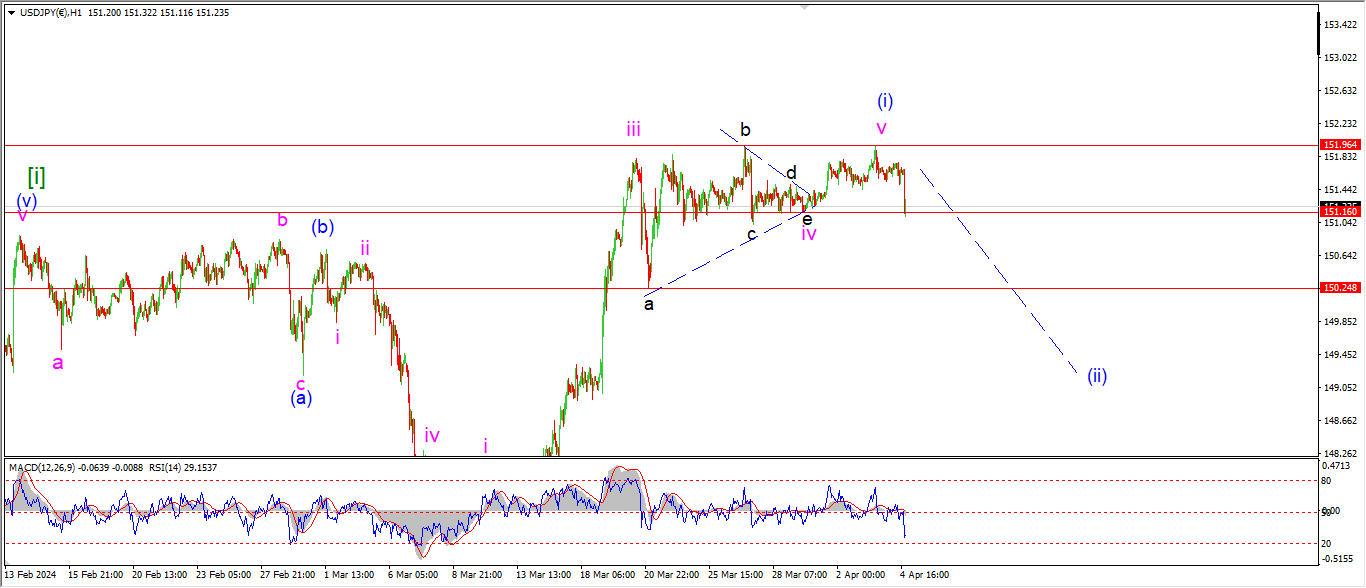Click the black d triangle label
Image resolution: width=1366 pixels, height=588 pixels.
point(791,172)
